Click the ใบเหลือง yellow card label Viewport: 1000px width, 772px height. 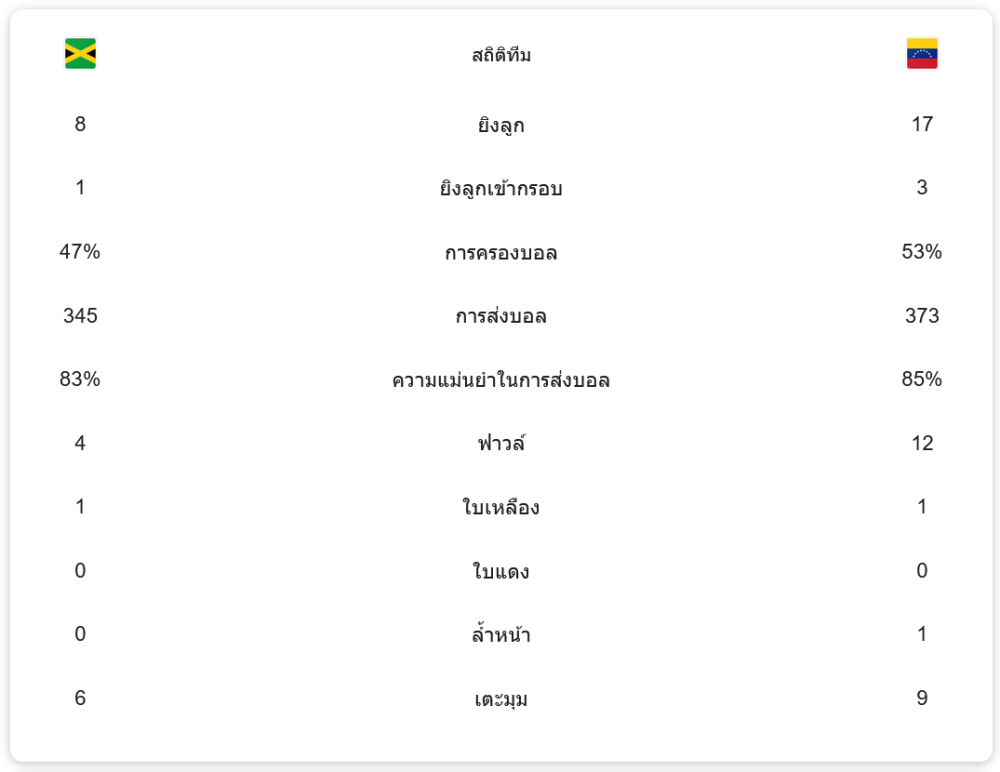(x=501, y=507)
